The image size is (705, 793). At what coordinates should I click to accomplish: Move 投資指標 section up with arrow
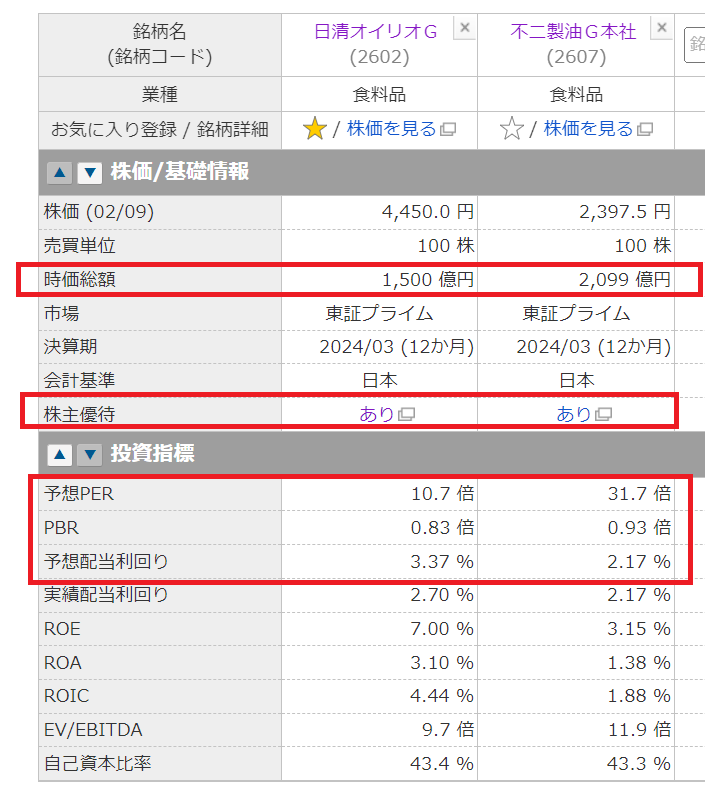60,455
